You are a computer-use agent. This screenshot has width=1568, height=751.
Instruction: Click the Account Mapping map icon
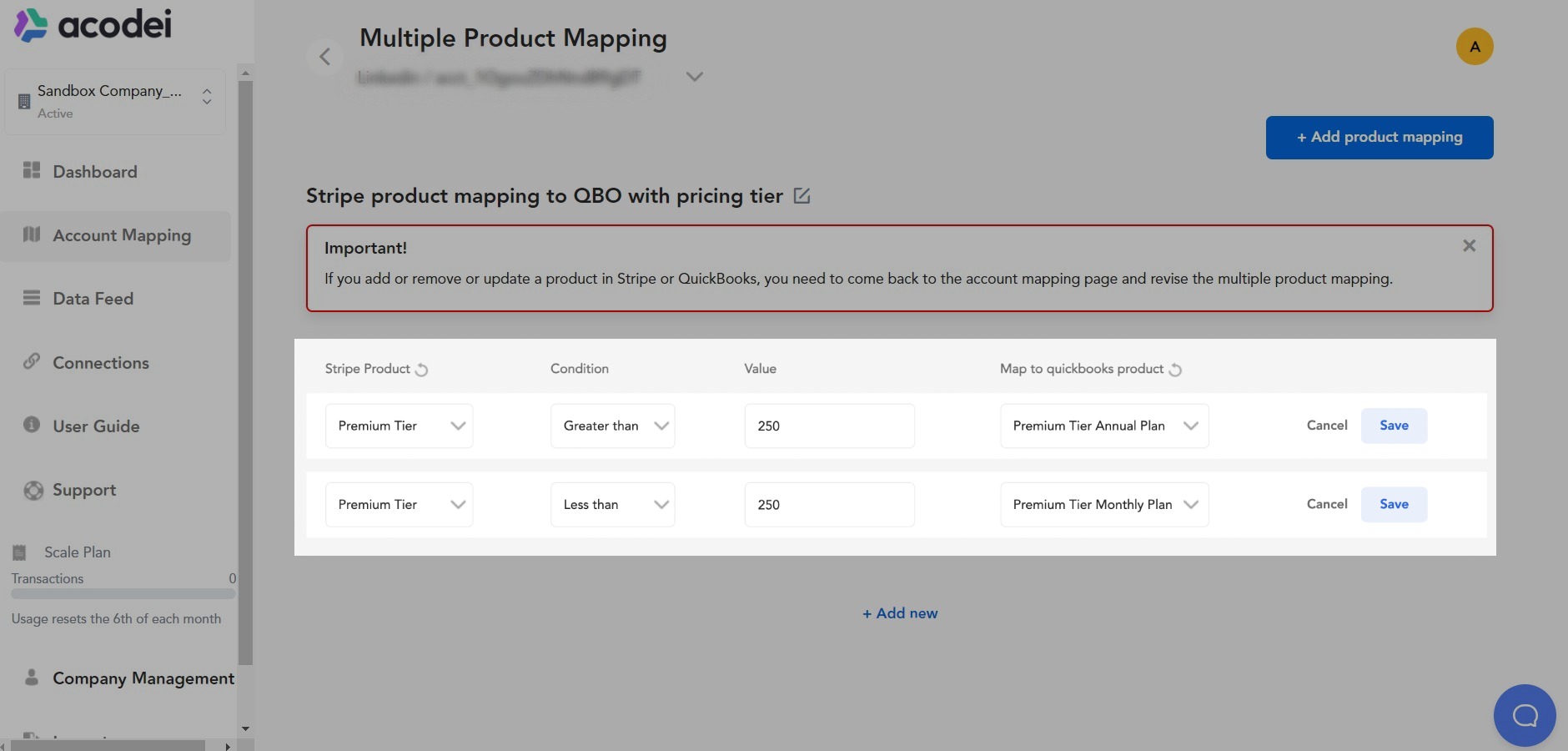coord(32,234)
